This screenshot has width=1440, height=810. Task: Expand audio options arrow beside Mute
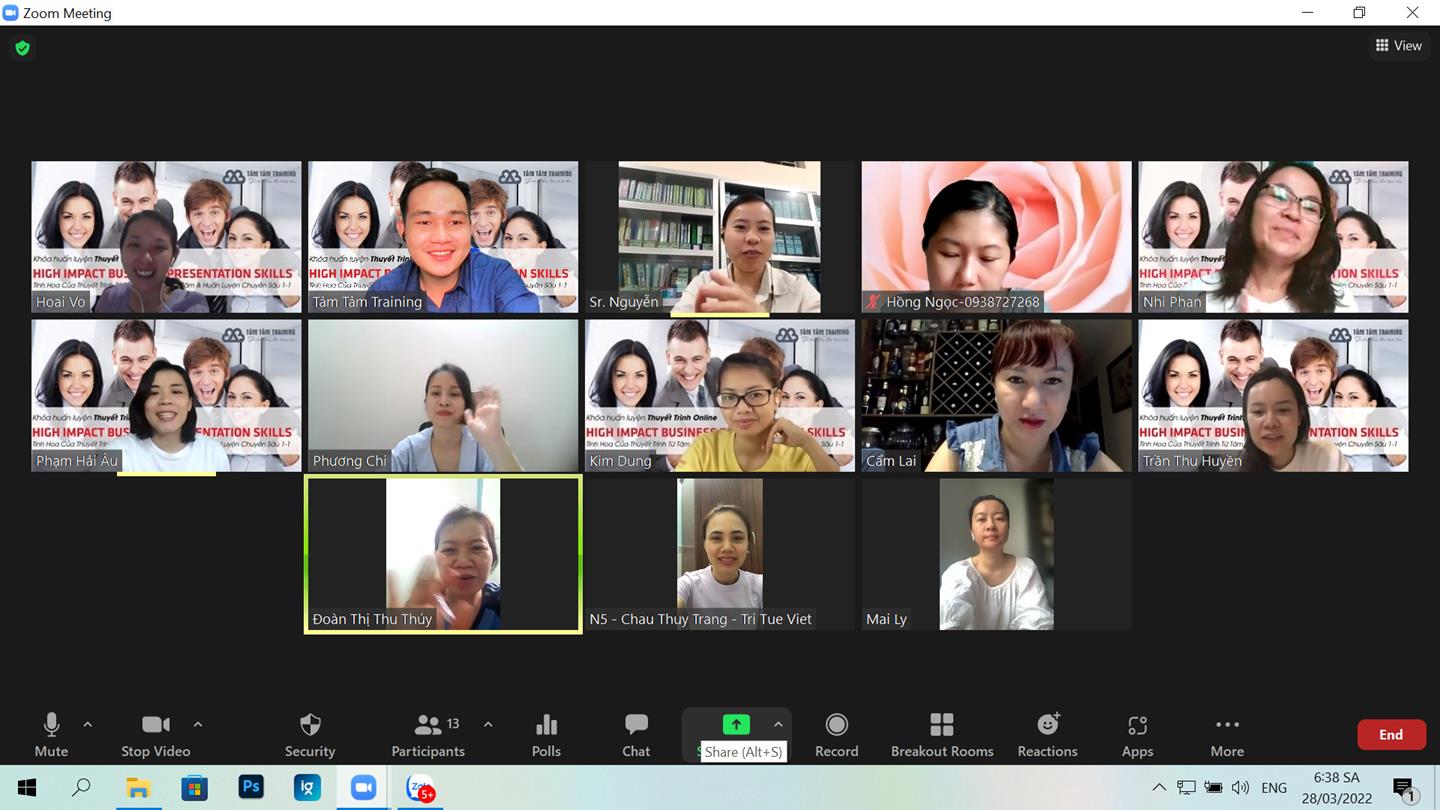pos(88,724)
